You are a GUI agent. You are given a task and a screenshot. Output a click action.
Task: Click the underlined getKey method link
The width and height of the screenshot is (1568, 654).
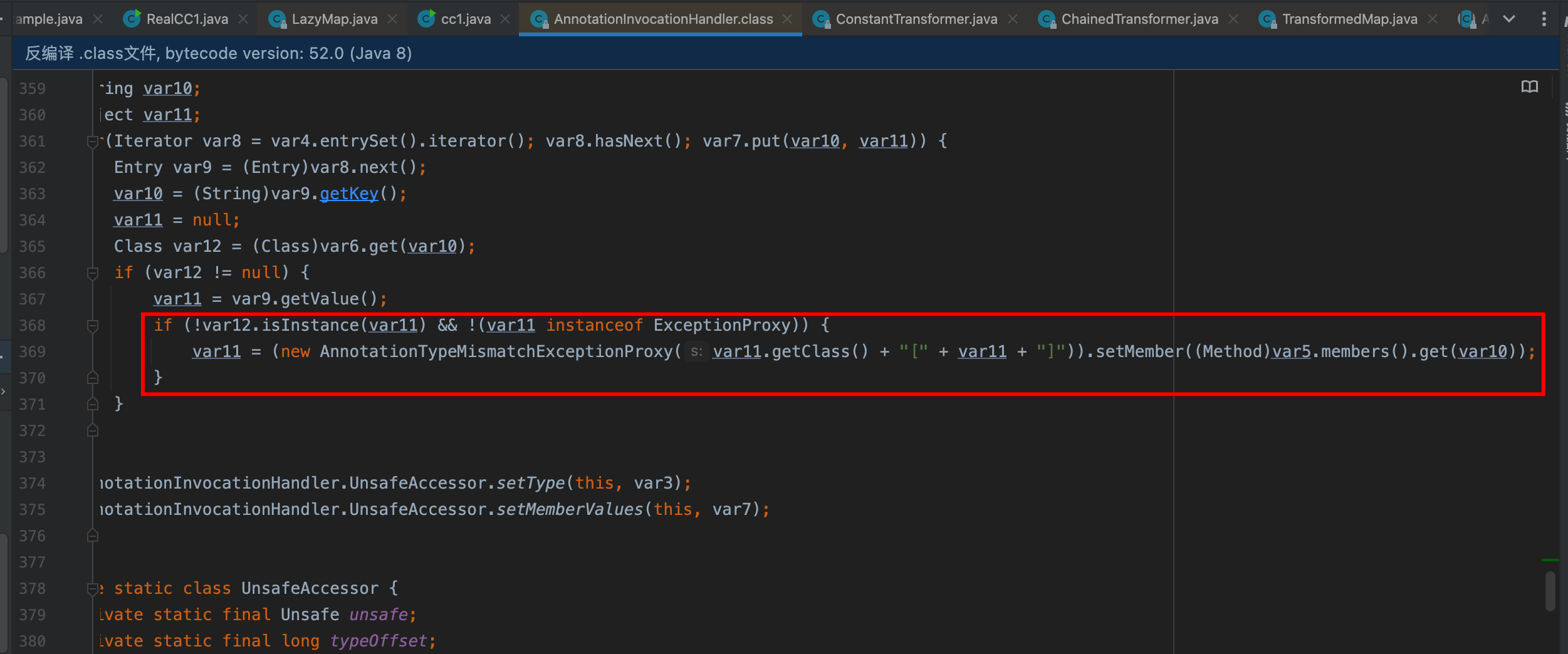pos(348,194)
